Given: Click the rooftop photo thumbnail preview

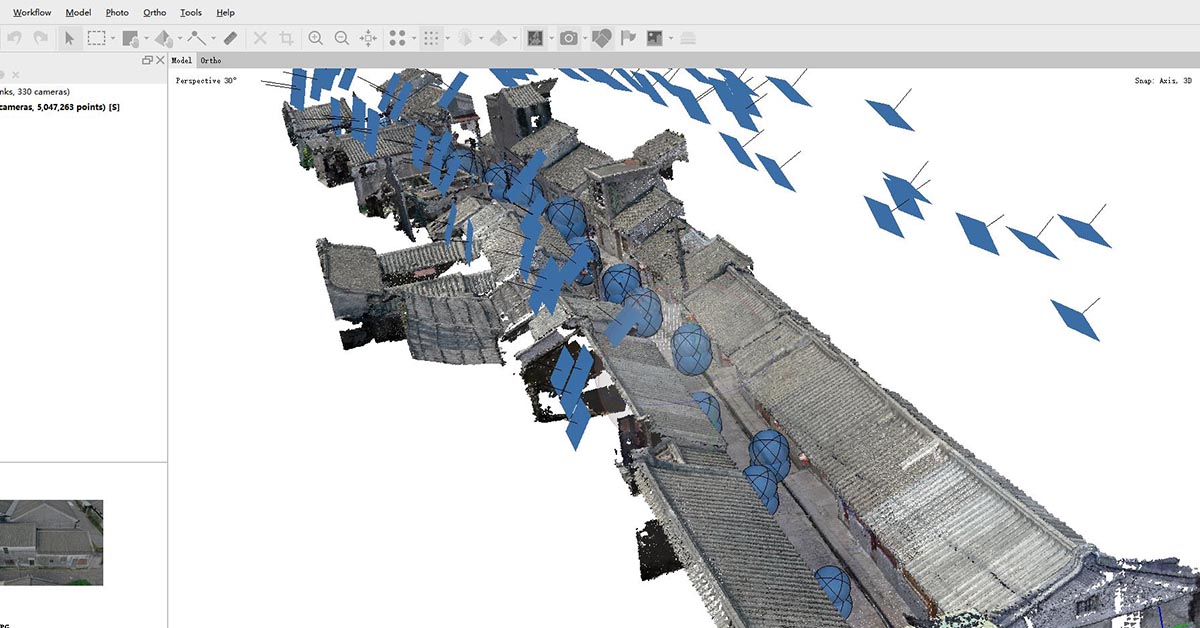Looking at the screenshot, I should click(52, 540).
